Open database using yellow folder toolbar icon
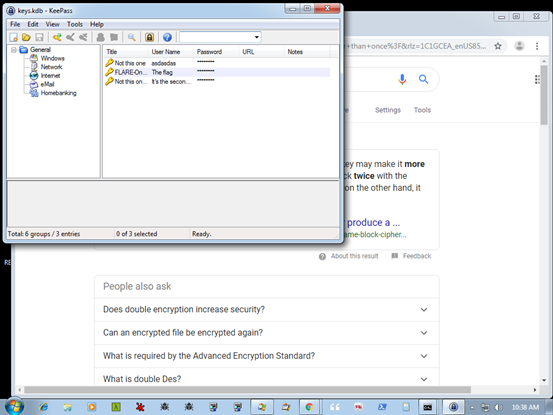 point(26,37)
